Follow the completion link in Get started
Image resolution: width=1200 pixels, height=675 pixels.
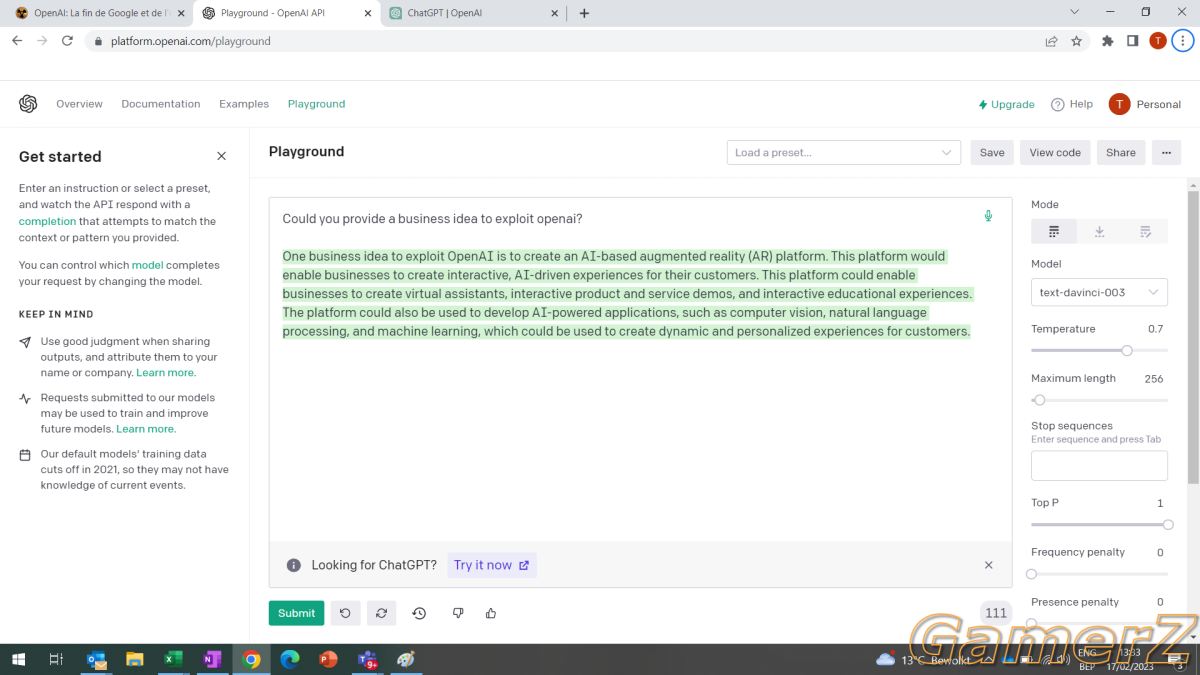pyautogui.click(x=47, y=221)
